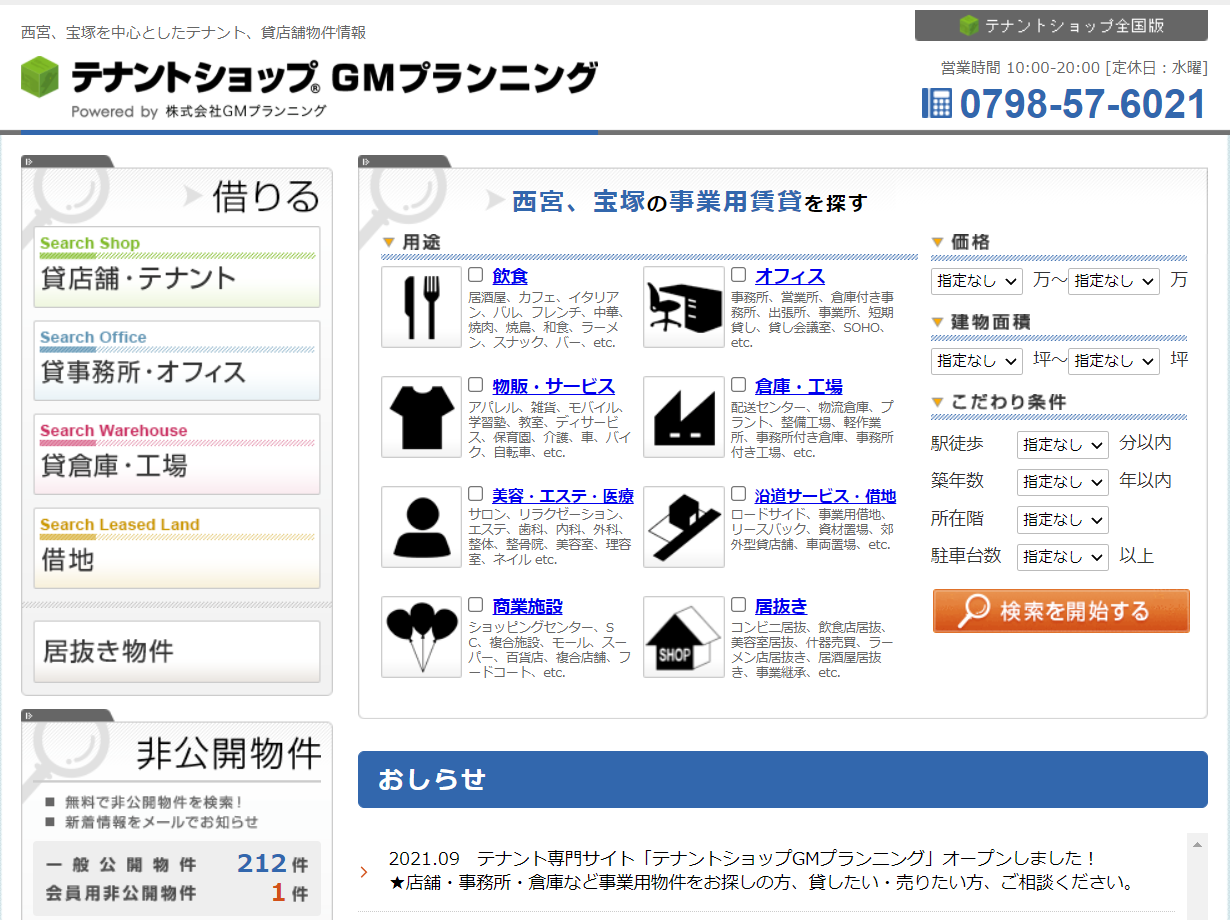
Task: Open the 飲食 category link
Action: (x=510, y=276)
